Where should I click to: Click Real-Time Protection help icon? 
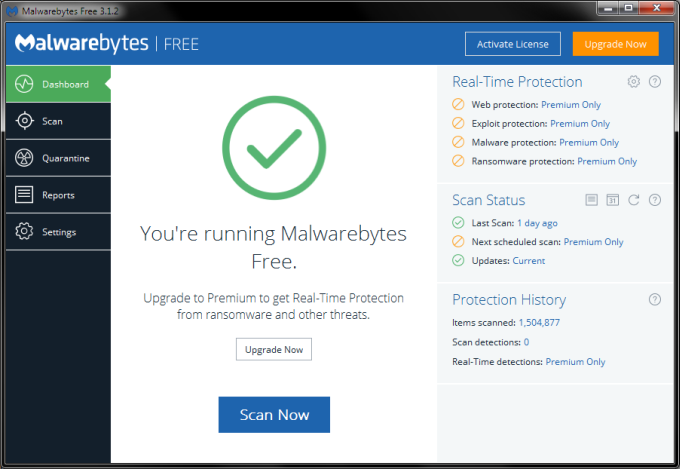point(655,82)
